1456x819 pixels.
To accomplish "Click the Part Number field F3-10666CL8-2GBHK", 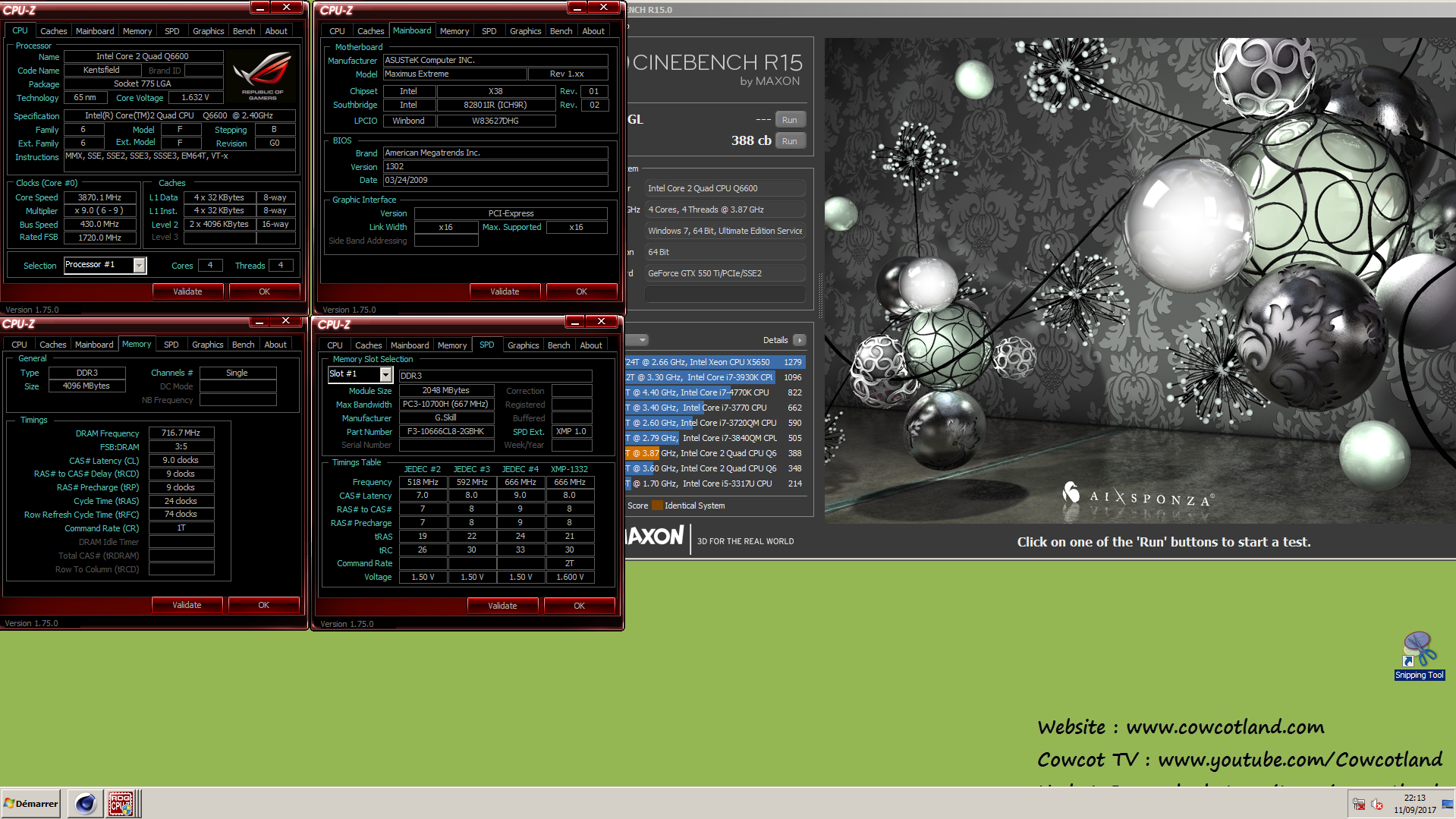I will point(446,431).
